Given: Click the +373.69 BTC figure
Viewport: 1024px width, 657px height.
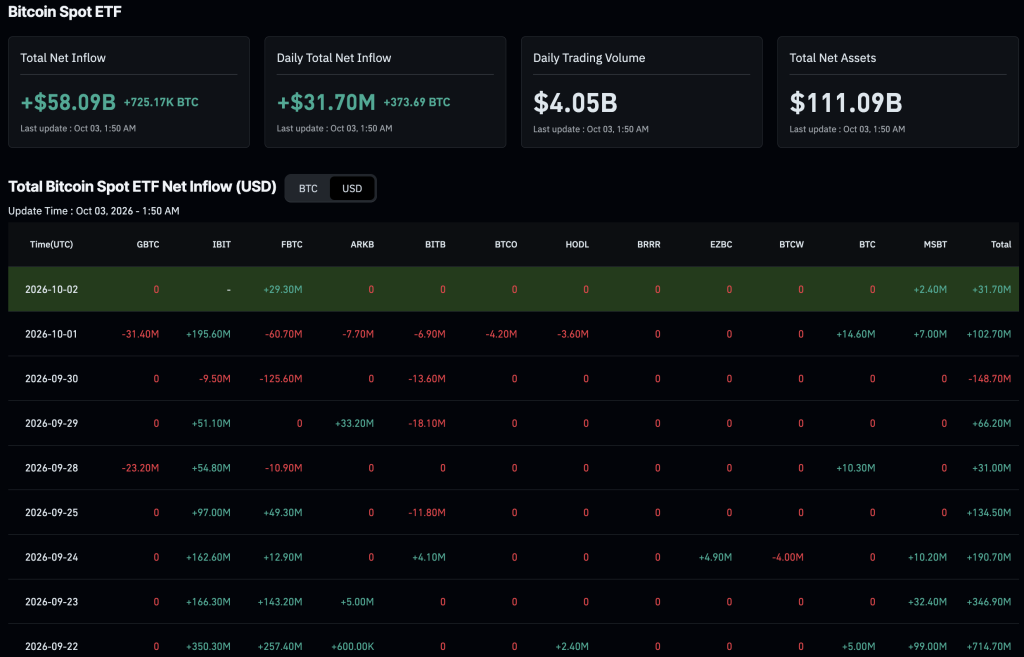Looking at the screenshot, I should 417,102.
